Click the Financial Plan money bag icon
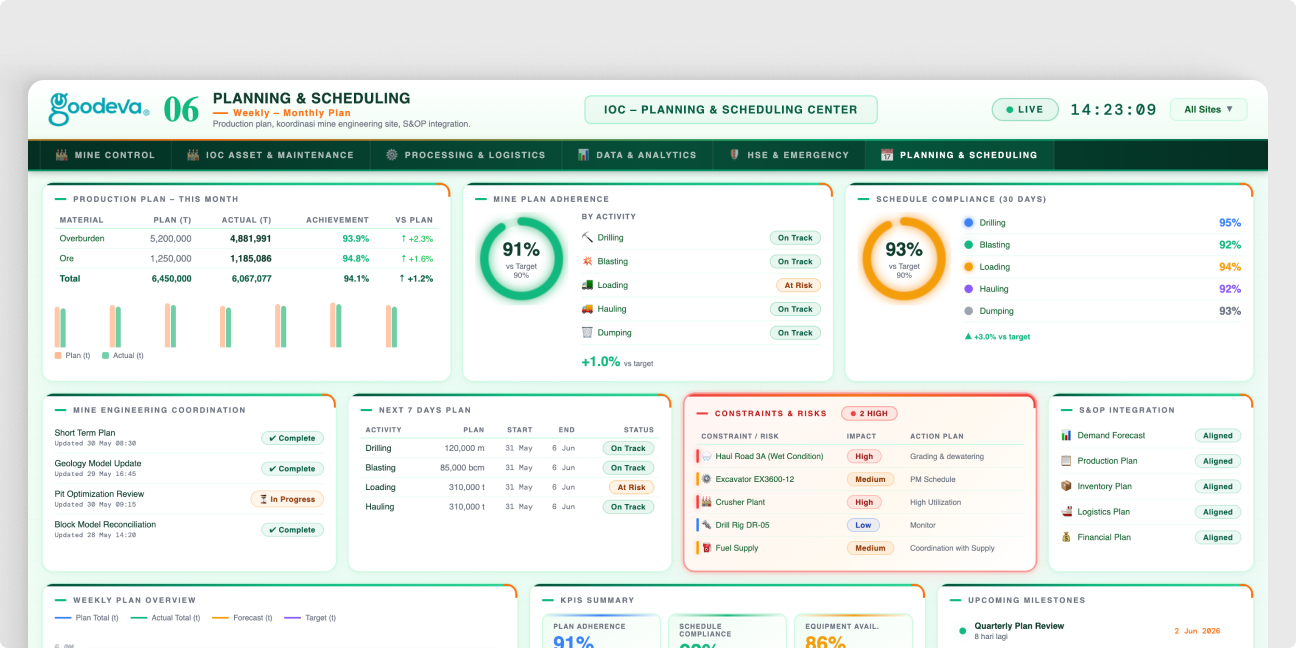The width and height of the screenshot is (1296, 648). [1066, 537]
